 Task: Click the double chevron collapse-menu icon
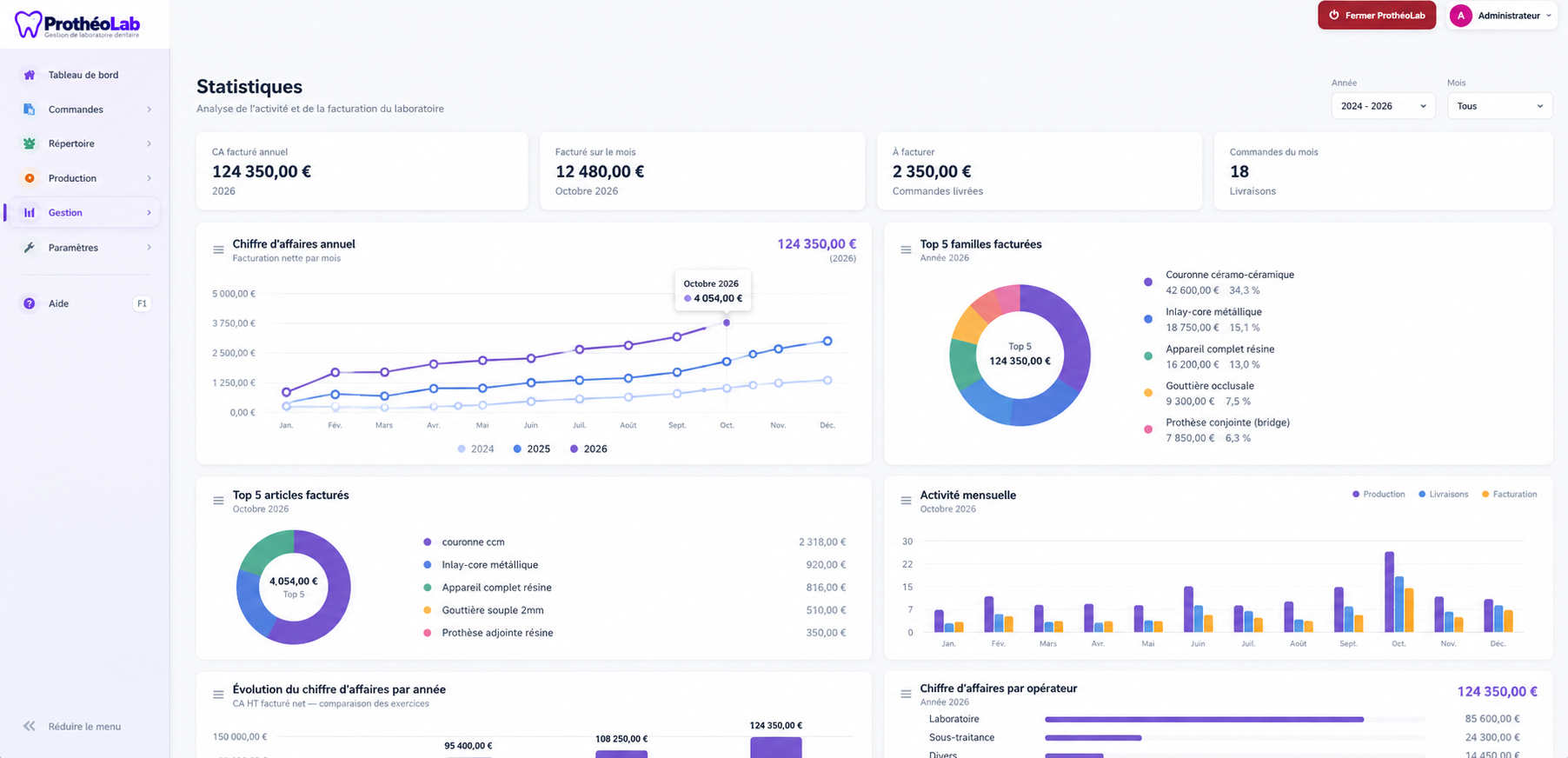[x=30, y=726]
